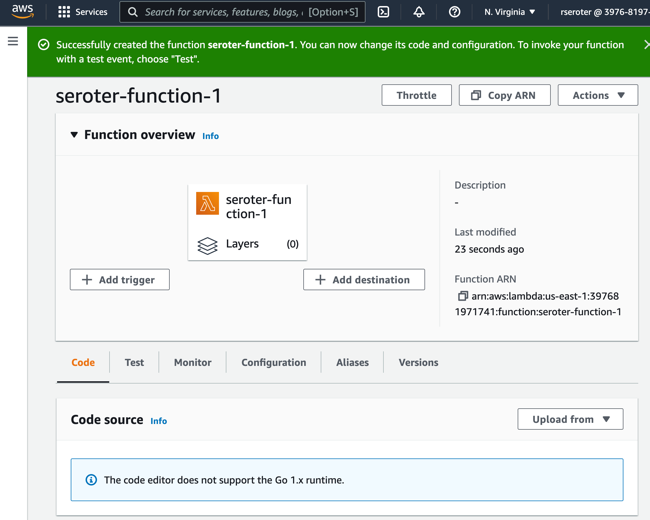Switch to the Configuration tab
The width and height of the screenshot is (650, 520).
[273, 363]
